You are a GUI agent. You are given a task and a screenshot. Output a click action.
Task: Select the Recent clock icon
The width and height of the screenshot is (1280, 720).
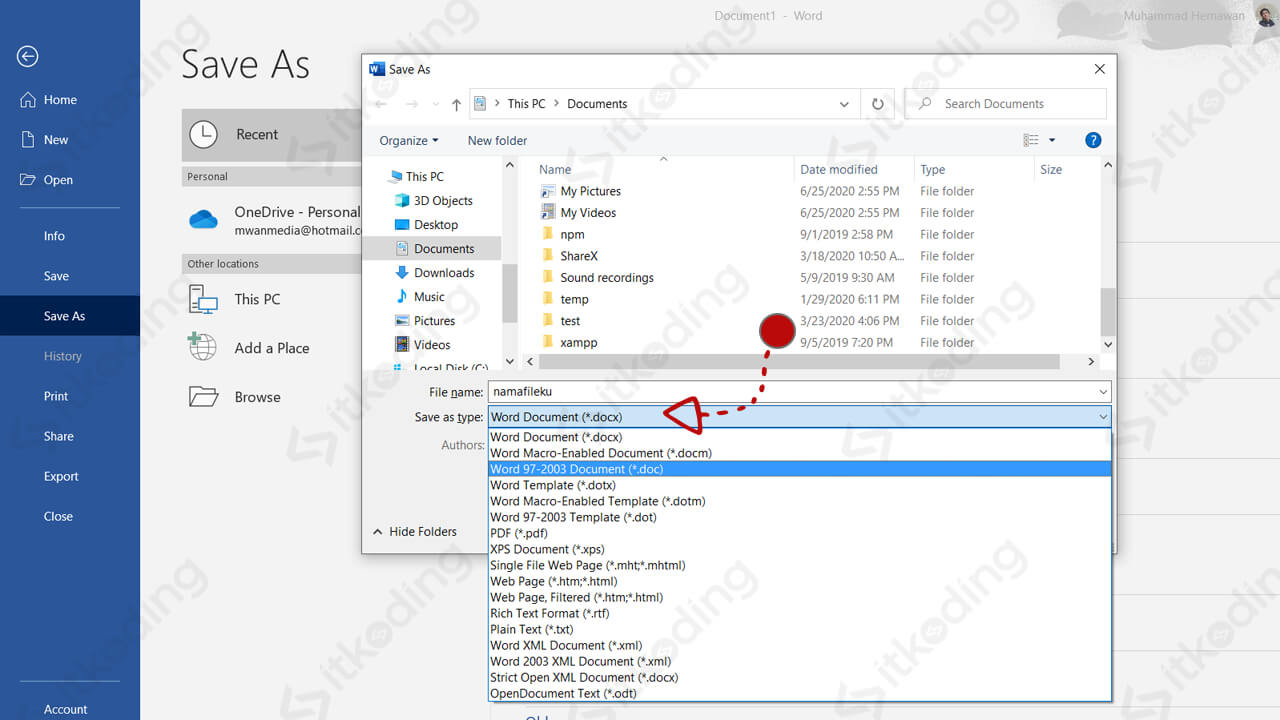coord(203,134)
